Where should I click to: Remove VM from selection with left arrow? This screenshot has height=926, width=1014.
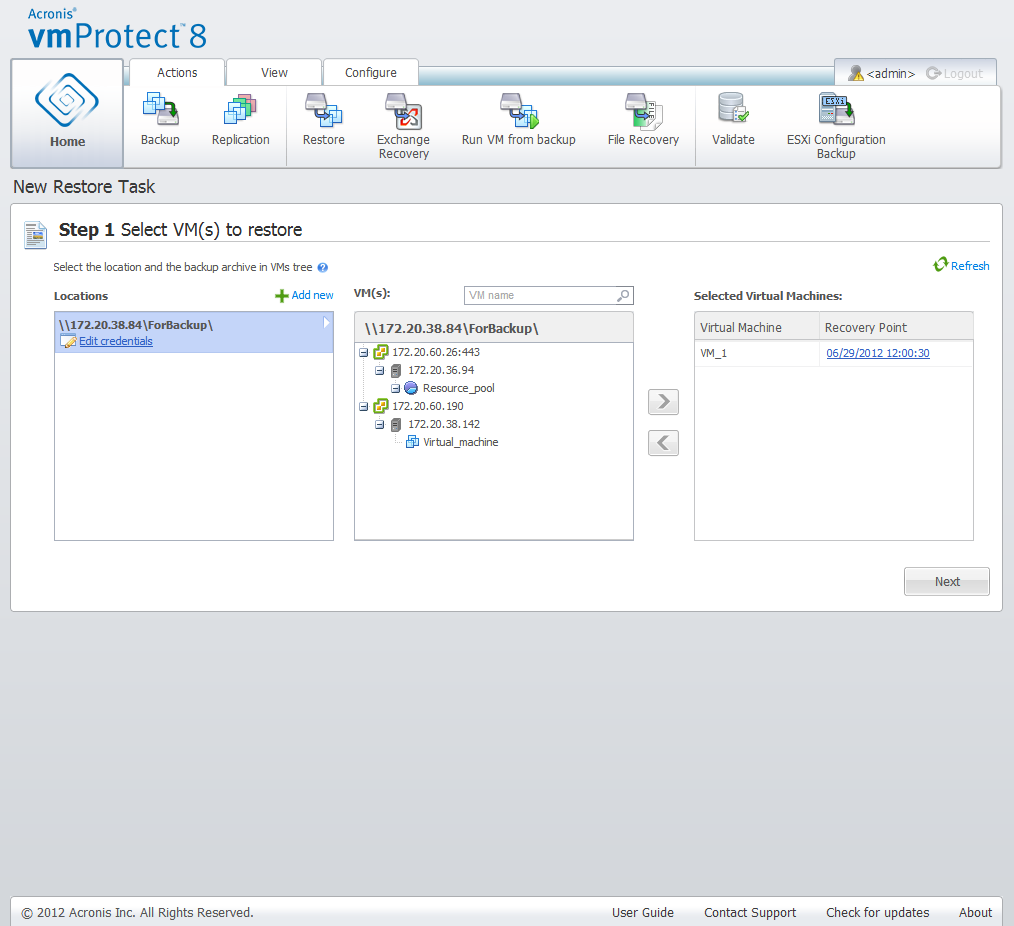pos(663,443)
